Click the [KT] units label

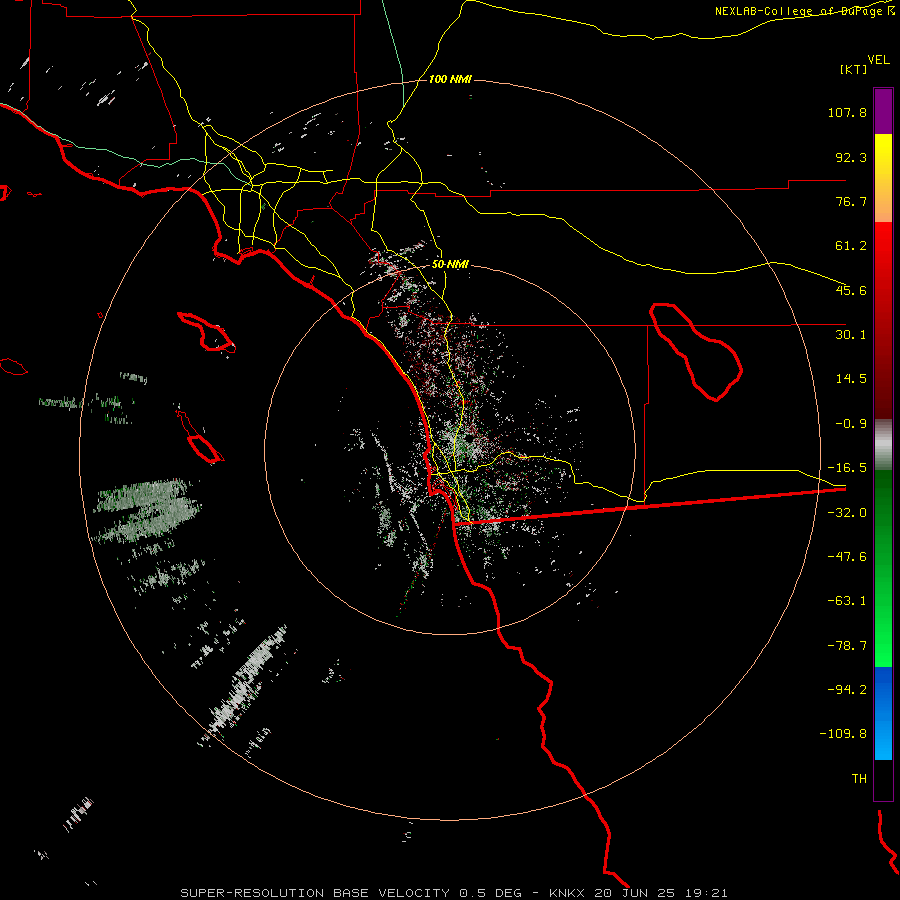click(x=854, y=69)
